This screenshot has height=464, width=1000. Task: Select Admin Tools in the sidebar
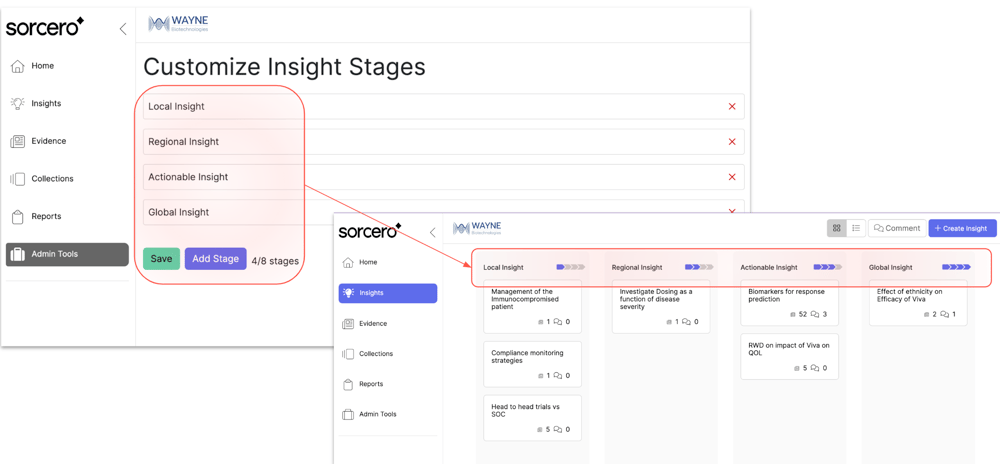coord(67,254)
